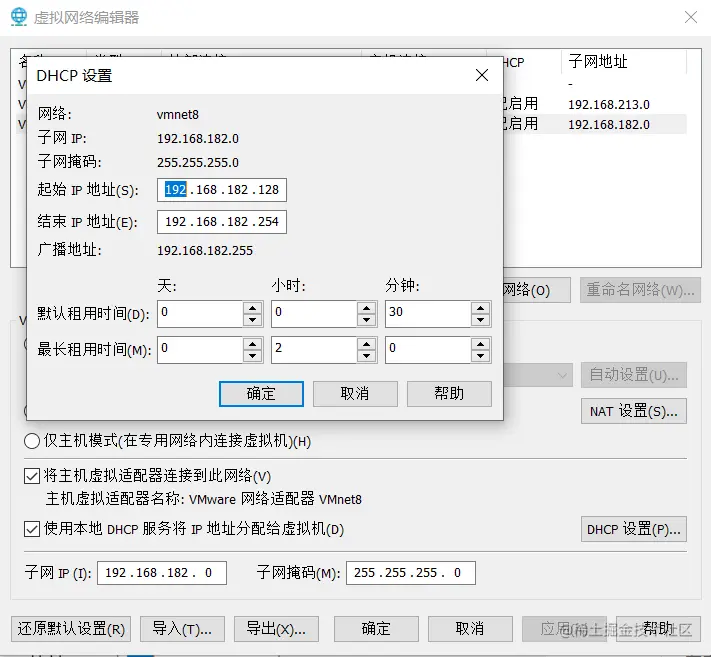
Task: Click the 默认租用时间 days field
Action: pyautogui.click(x=200, y=314)
